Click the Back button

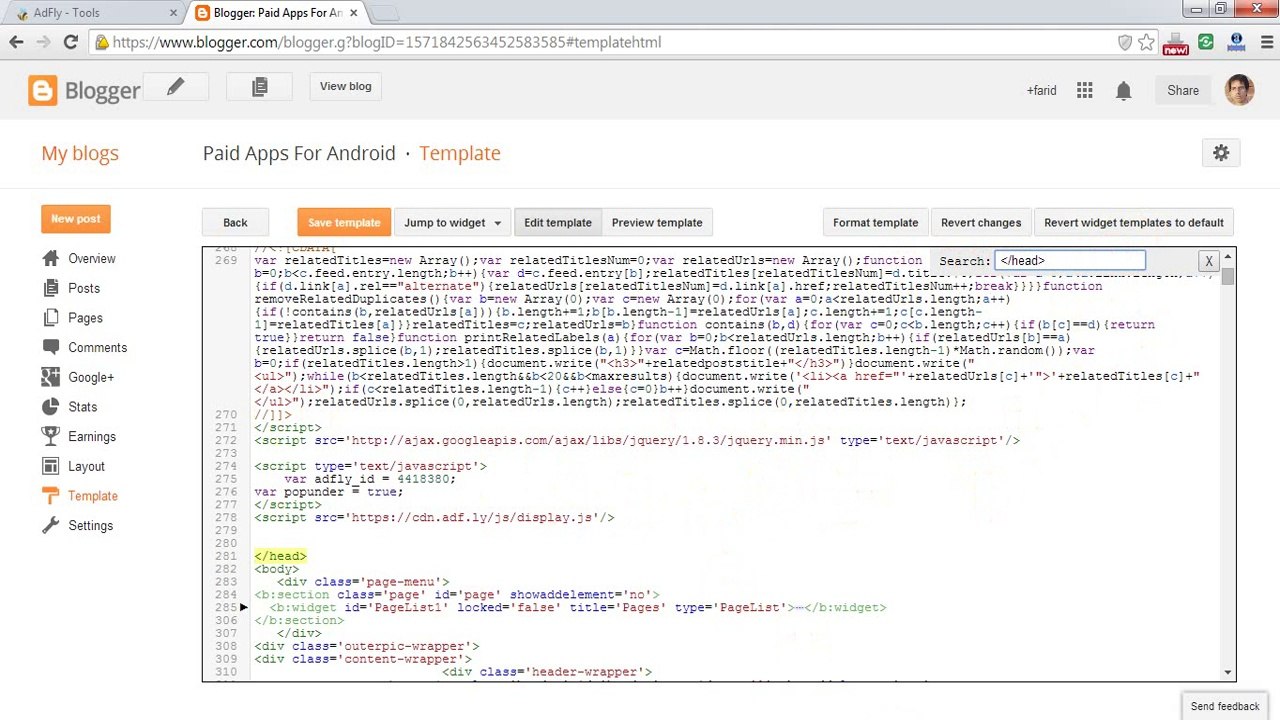click(235, 223)
